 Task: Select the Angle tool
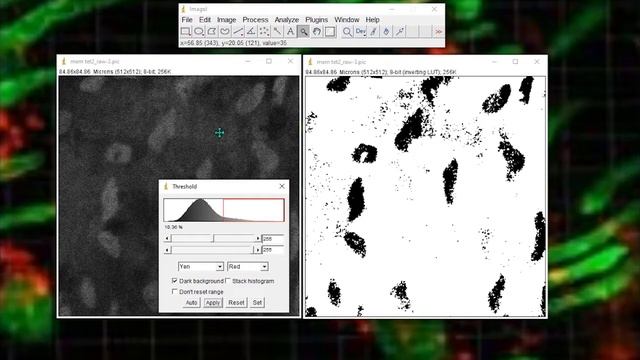(251, 31)
